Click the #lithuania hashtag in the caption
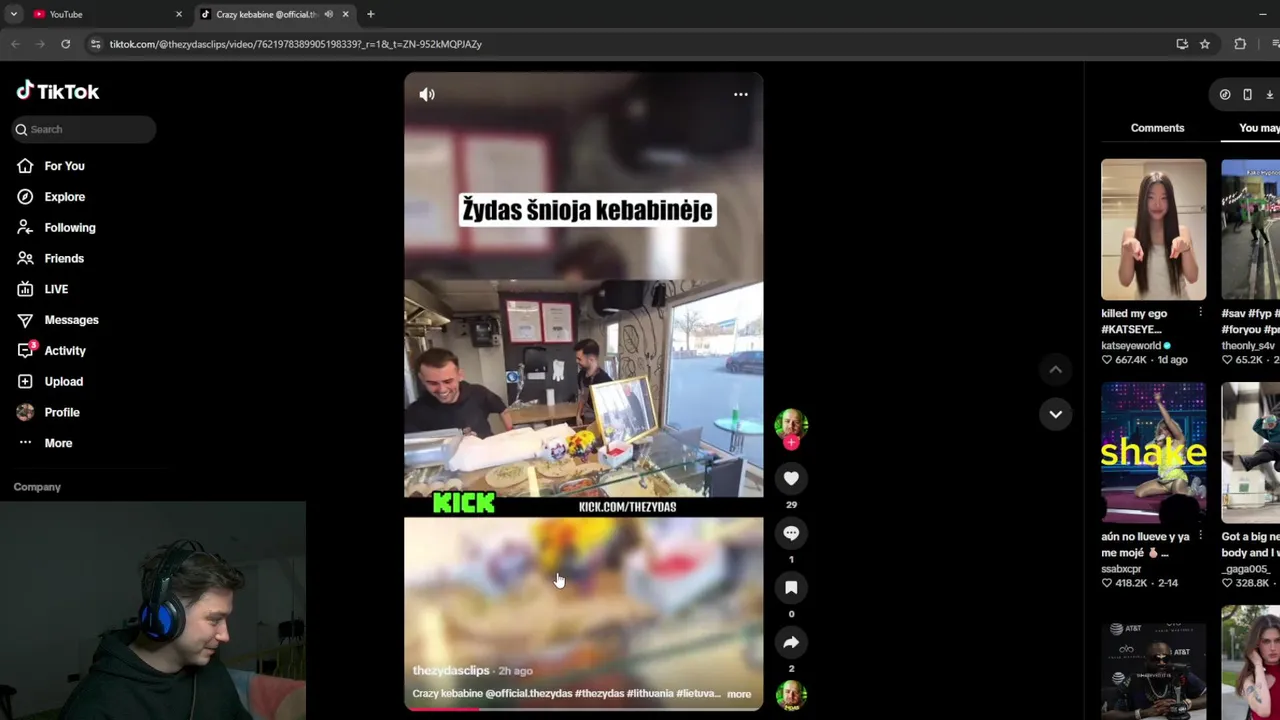 (x=652, y=694)
